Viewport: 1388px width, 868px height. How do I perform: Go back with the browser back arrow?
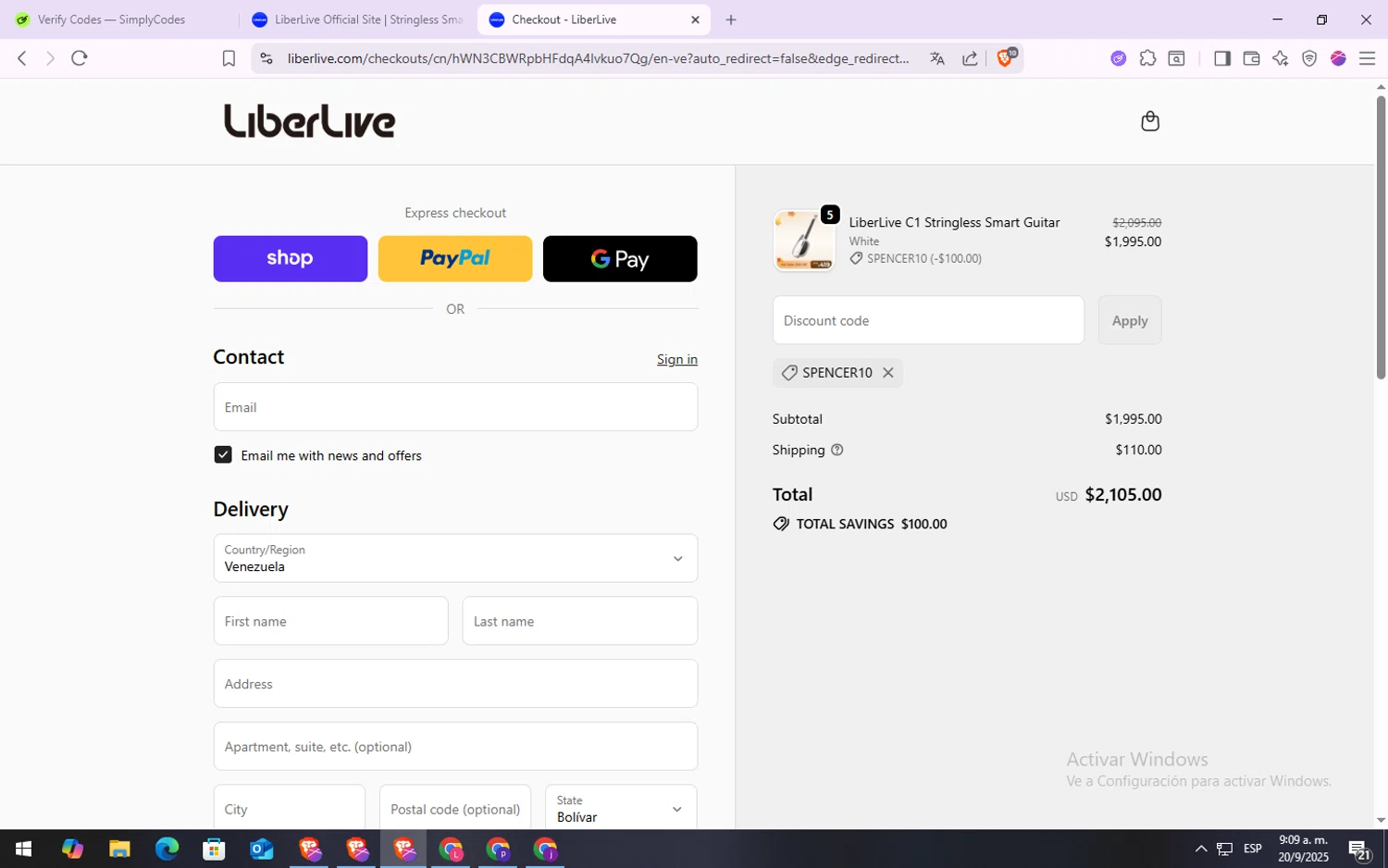(22, 58)
